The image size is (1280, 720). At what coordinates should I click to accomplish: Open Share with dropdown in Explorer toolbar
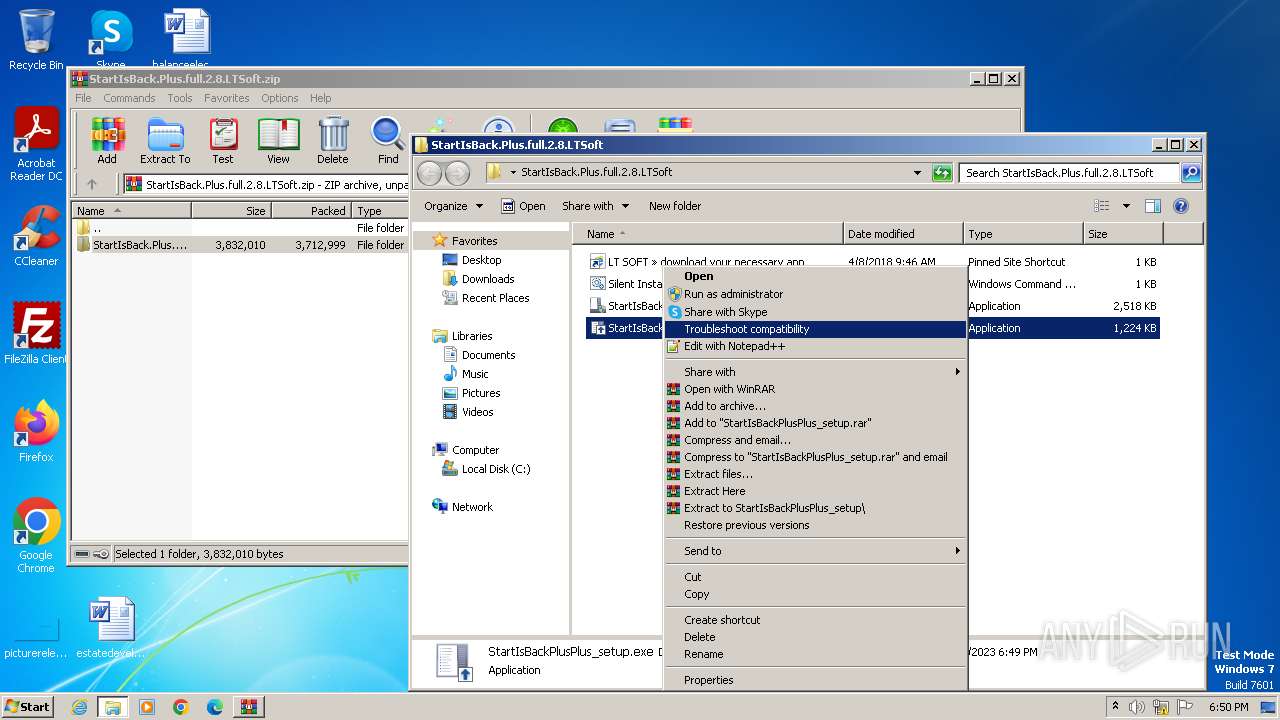[596, 206]
